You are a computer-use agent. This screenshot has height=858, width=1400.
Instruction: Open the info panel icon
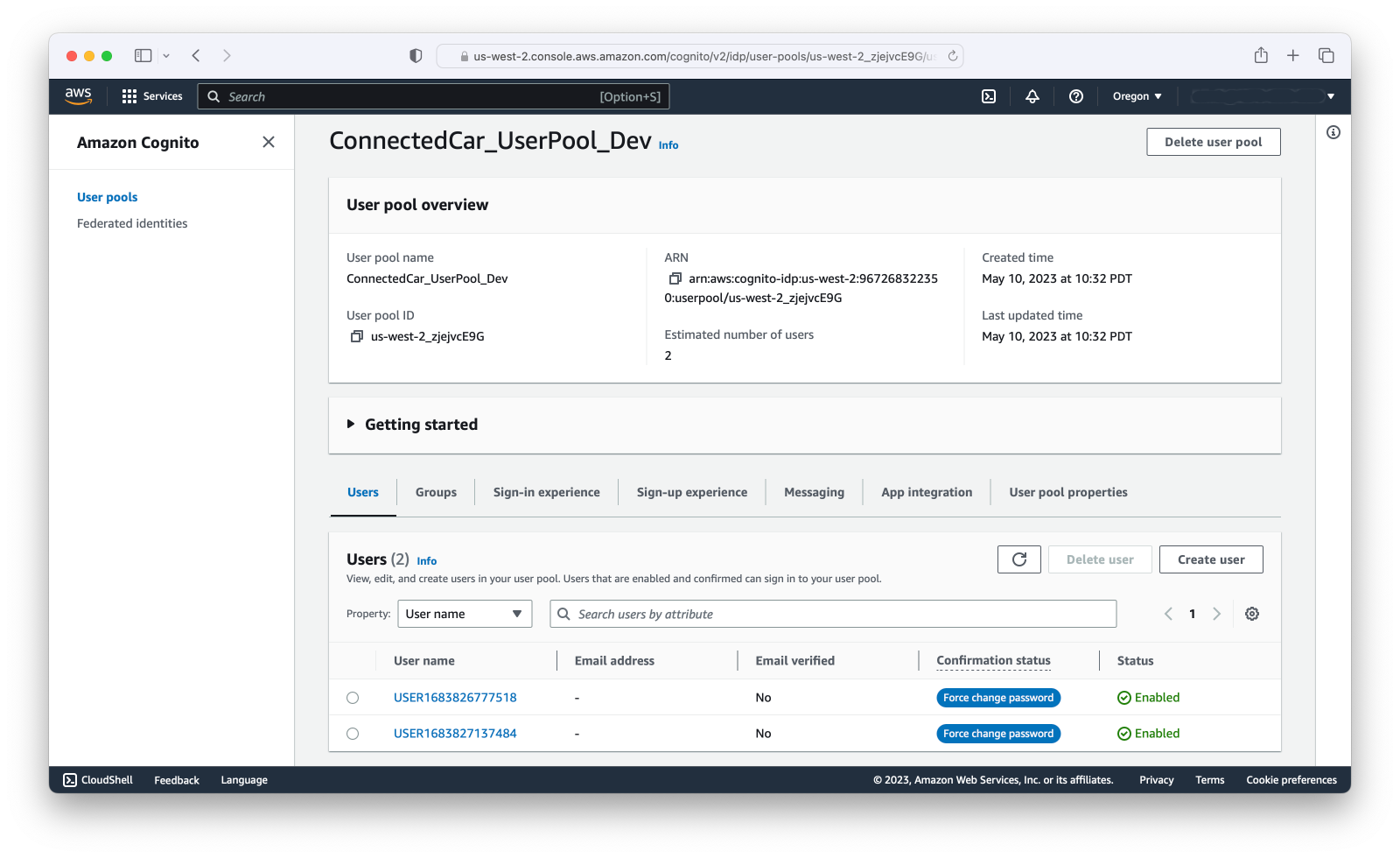pyautogui.click(x=1333, y=132)
